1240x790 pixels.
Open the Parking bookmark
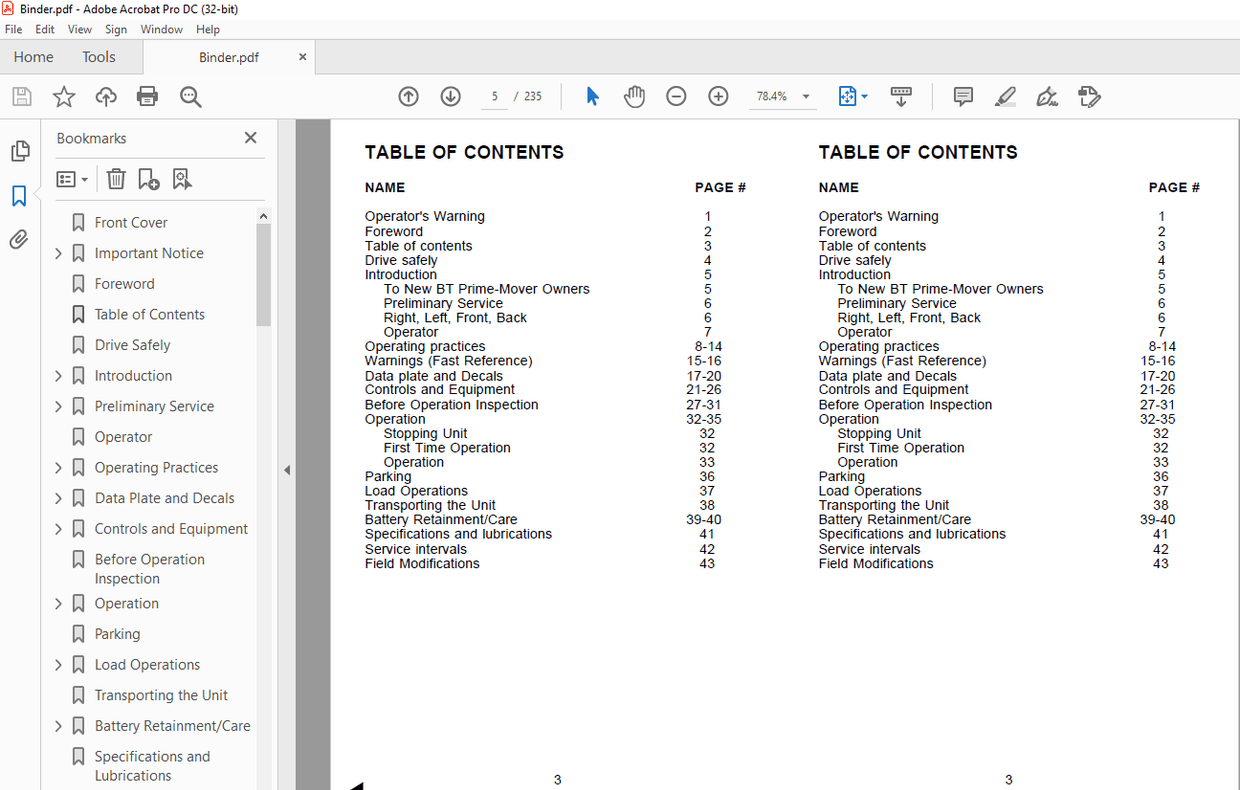(117, 634)
